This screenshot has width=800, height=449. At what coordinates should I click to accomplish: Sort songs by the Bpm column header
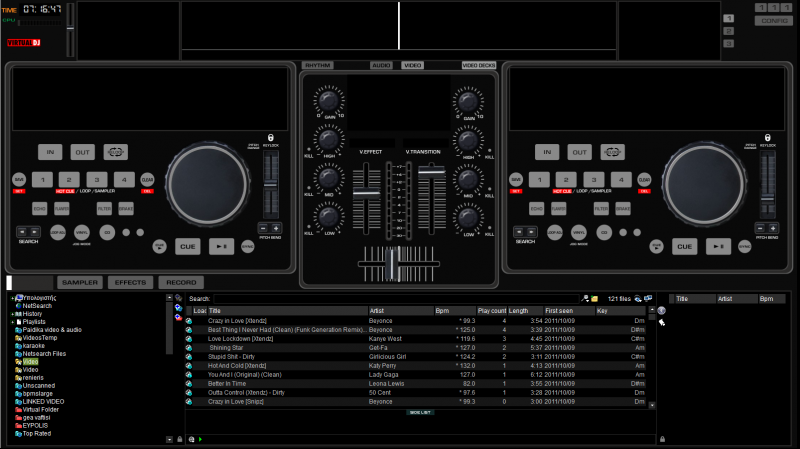pos(455,311)
